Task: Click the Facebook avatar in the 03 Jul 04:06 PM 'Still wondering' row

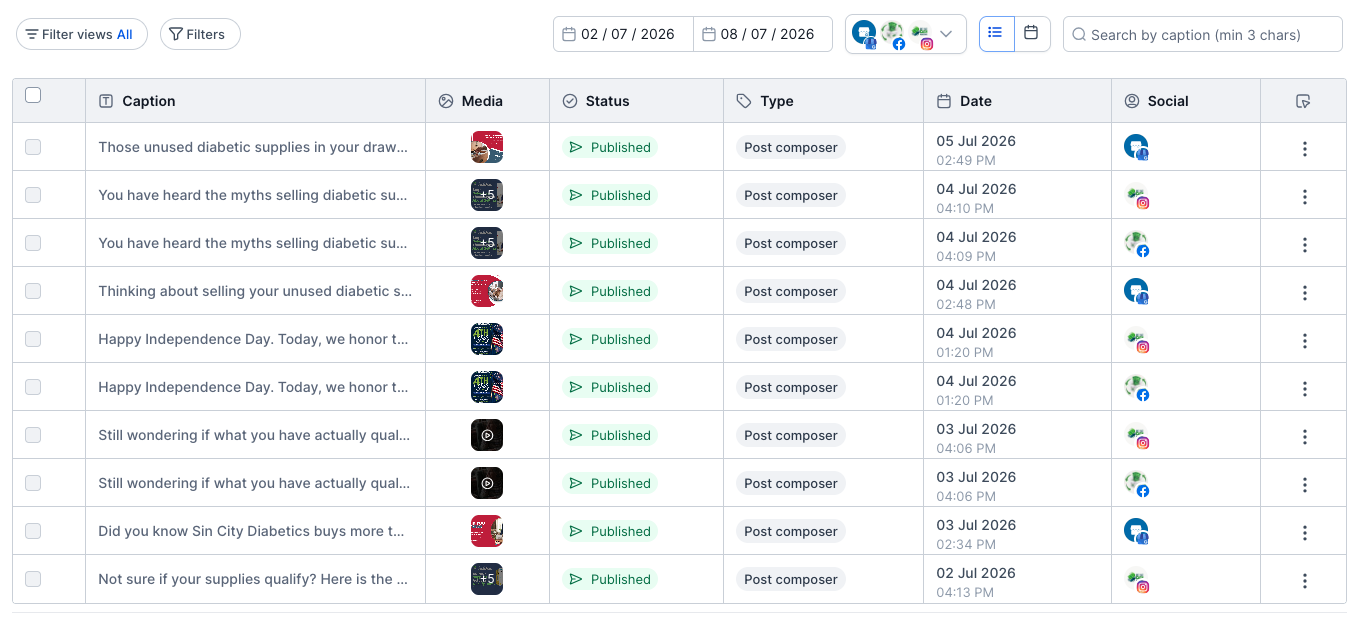Action: click(x=1136, y=484)
